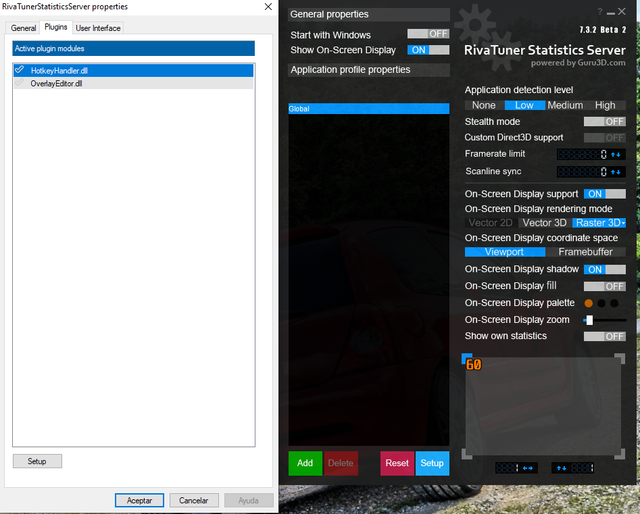
Task: Set application detection level to High
Action: (x=605, y=105)
